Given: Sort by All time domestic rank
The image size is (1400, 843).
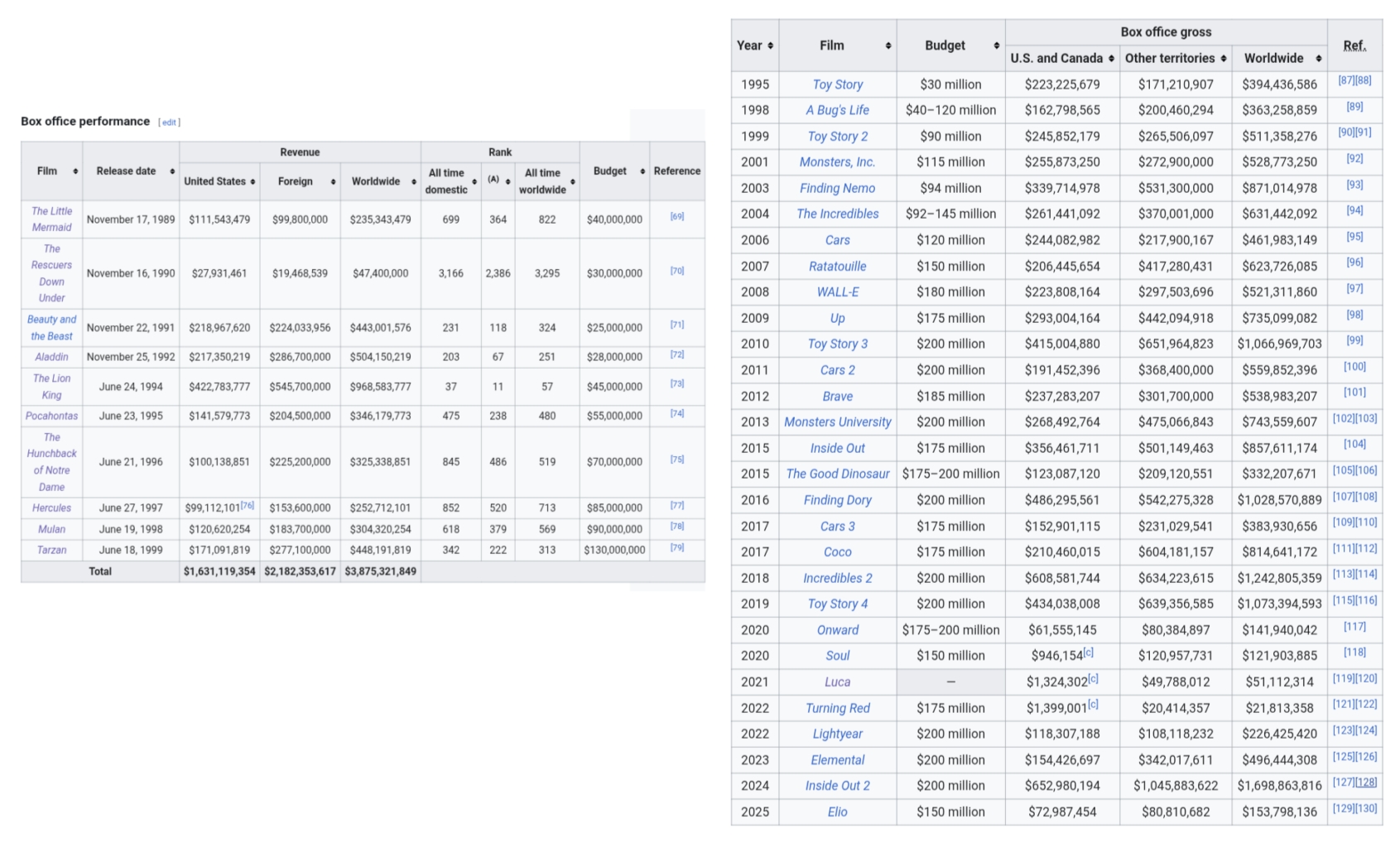Looking at the screenshot, I should pyautogui.click(x=474, y=181).
